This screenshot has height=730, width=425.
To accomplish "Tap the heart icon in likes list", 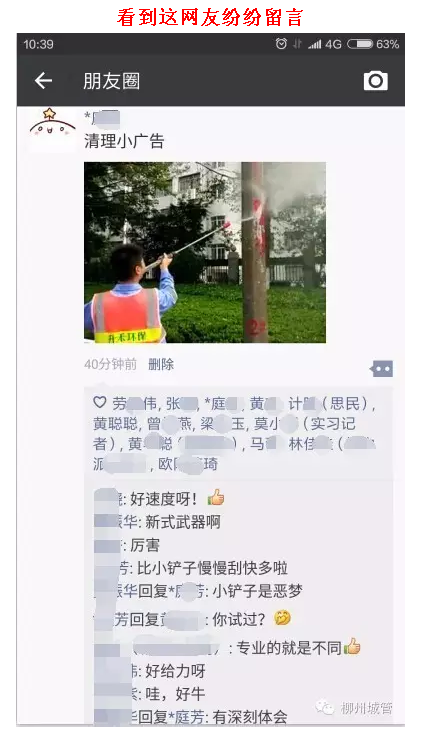I will (x=100, y=402).
